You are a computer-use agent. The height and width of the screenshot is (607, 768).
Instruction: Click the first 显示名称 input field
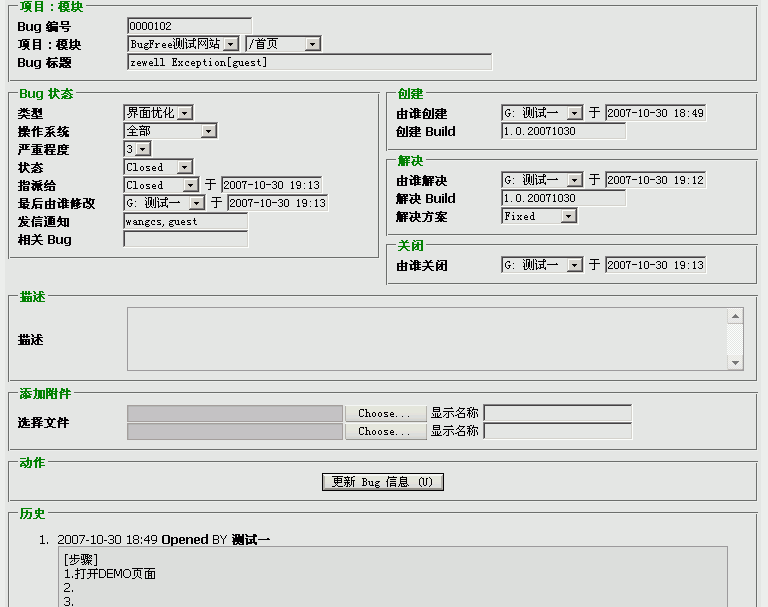557,413
